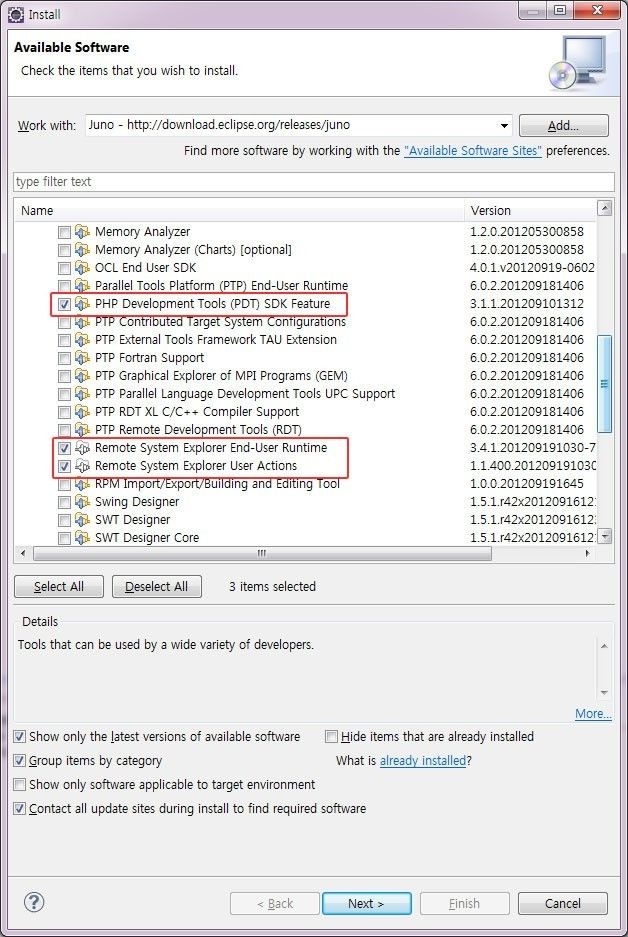The image size is (628, 937).
Task: Click the software list scroll up arrow
Action: coord(605,209)
